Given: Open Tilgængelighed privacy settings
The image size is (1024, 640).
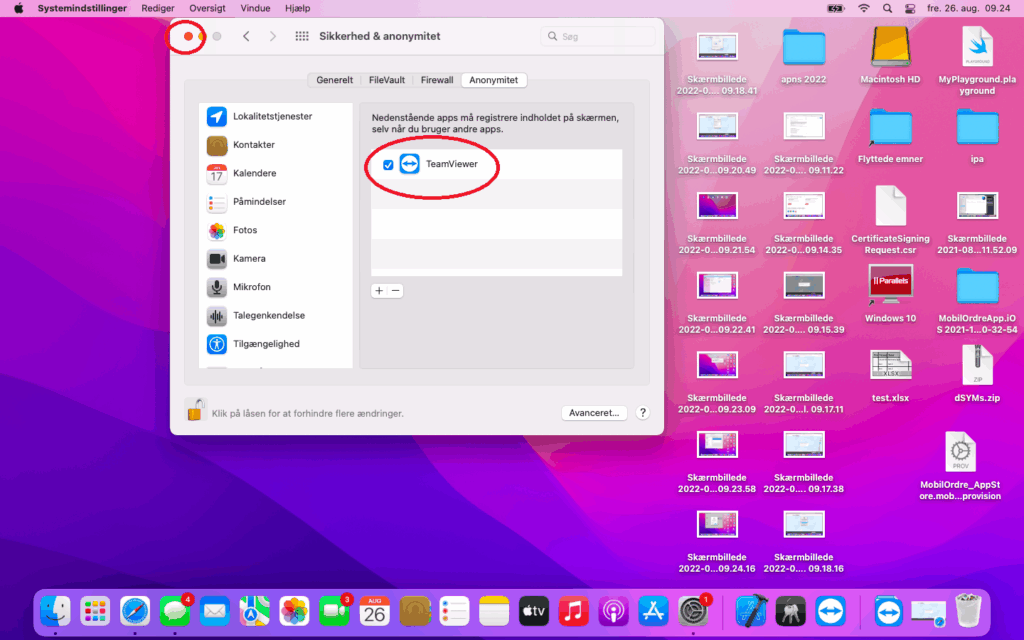Looking at the screenshot, I should [x=265, y=344].
